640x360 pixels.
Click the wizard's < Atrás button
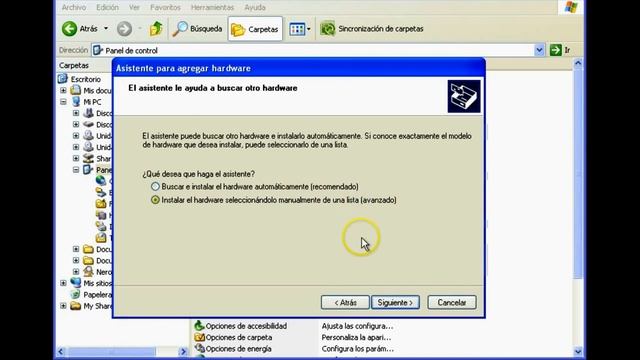tap(345, 302)
